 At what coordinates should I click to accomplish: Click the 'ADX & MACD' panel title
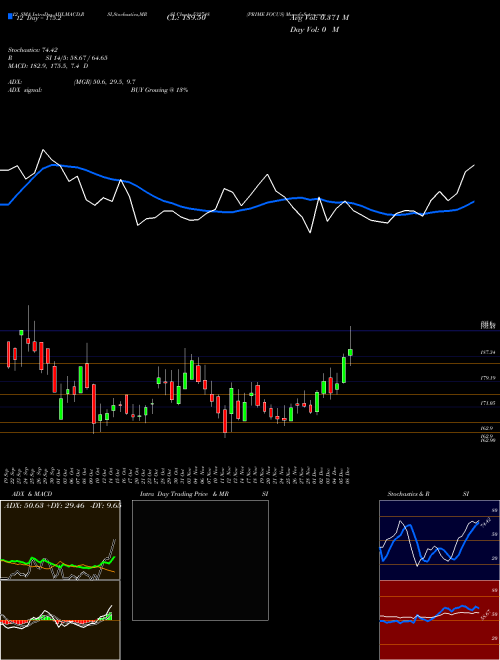point(32,494)
